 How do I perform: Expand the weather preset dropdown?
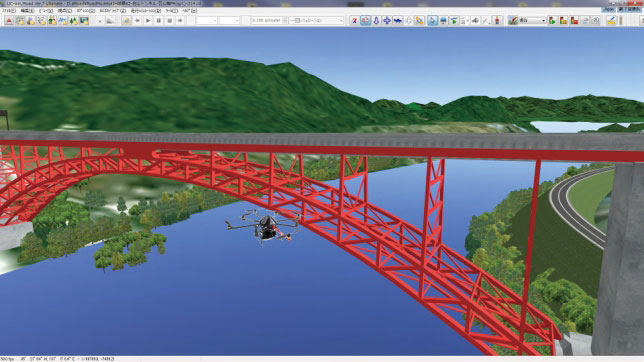point(532,21)
